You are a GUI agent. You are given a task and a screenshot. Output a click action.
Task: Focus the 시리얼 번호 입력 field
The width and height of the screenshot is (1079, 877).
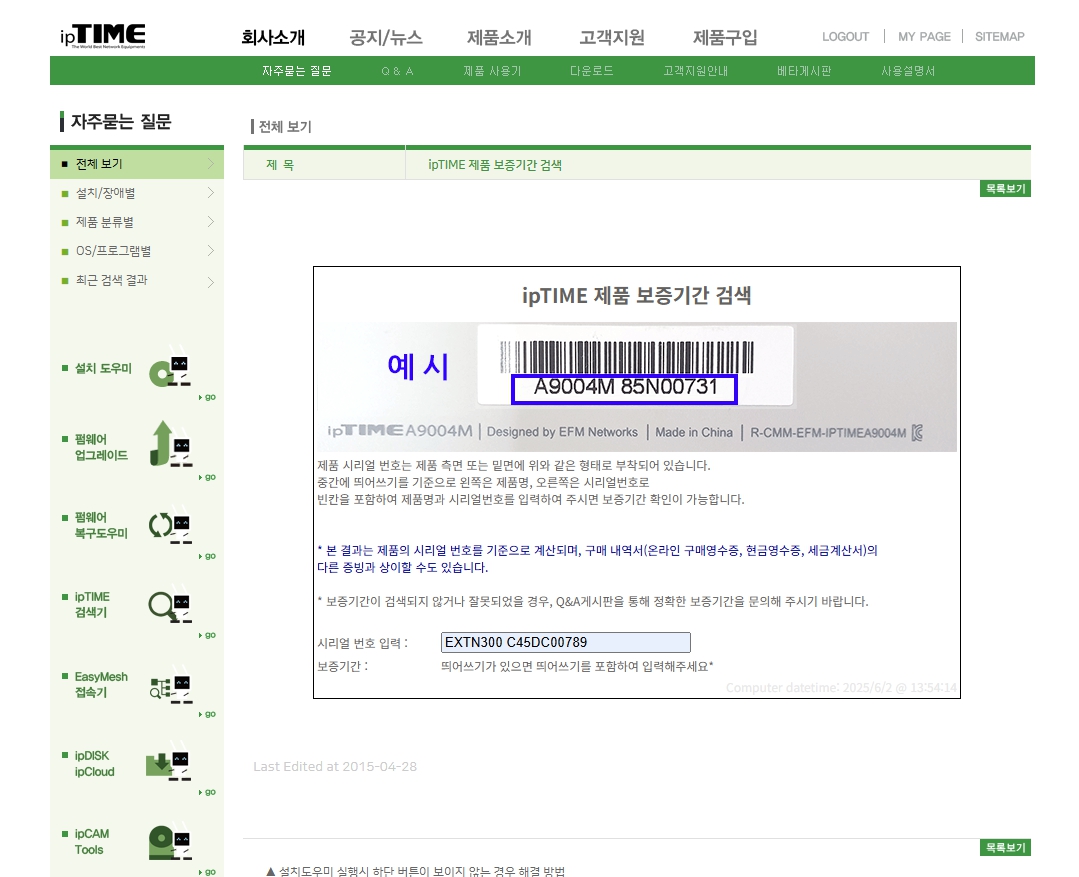click(x=565, y=642)
